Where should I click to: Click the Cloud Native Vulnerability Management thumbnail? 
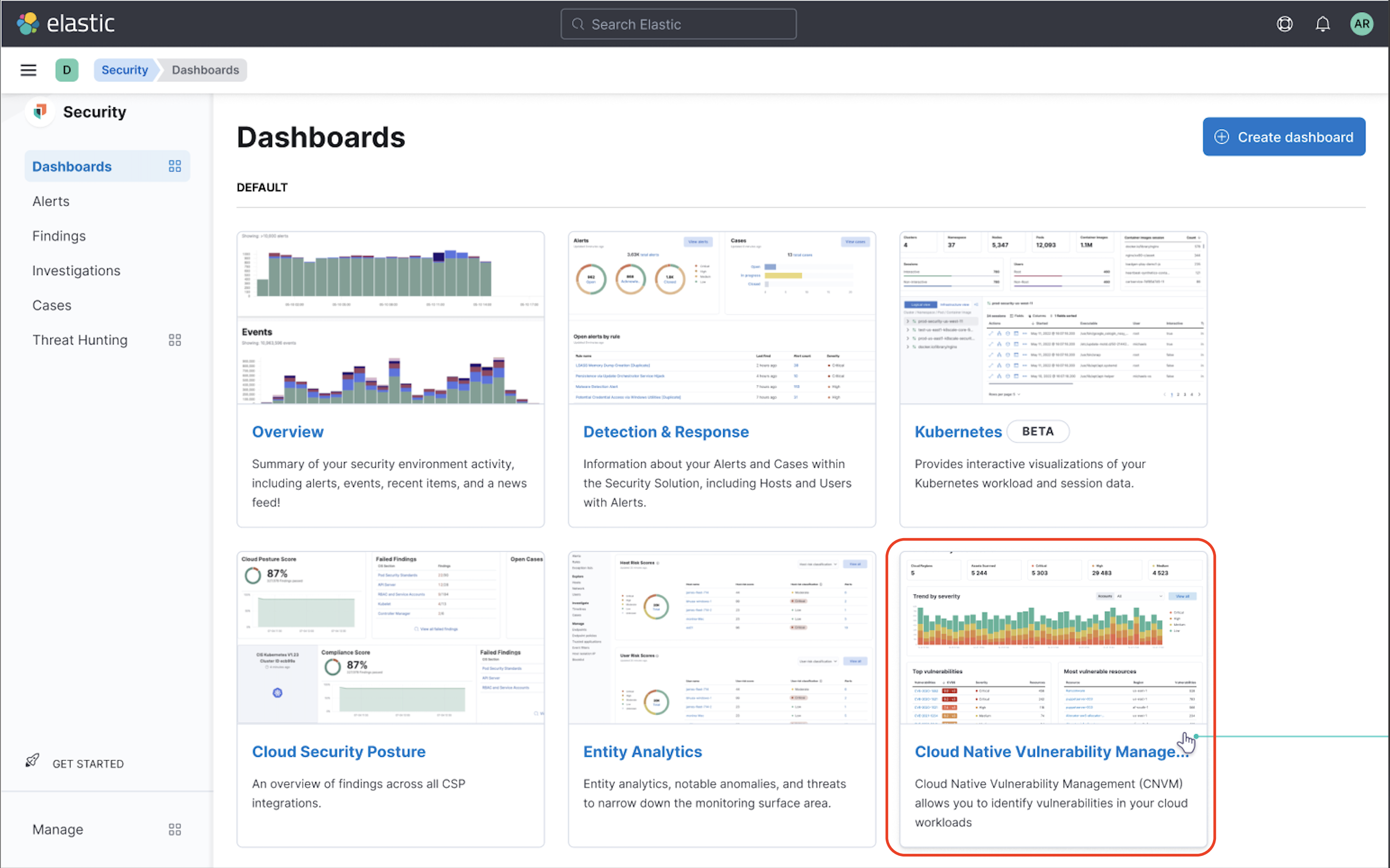click(x=1053, y=637)
